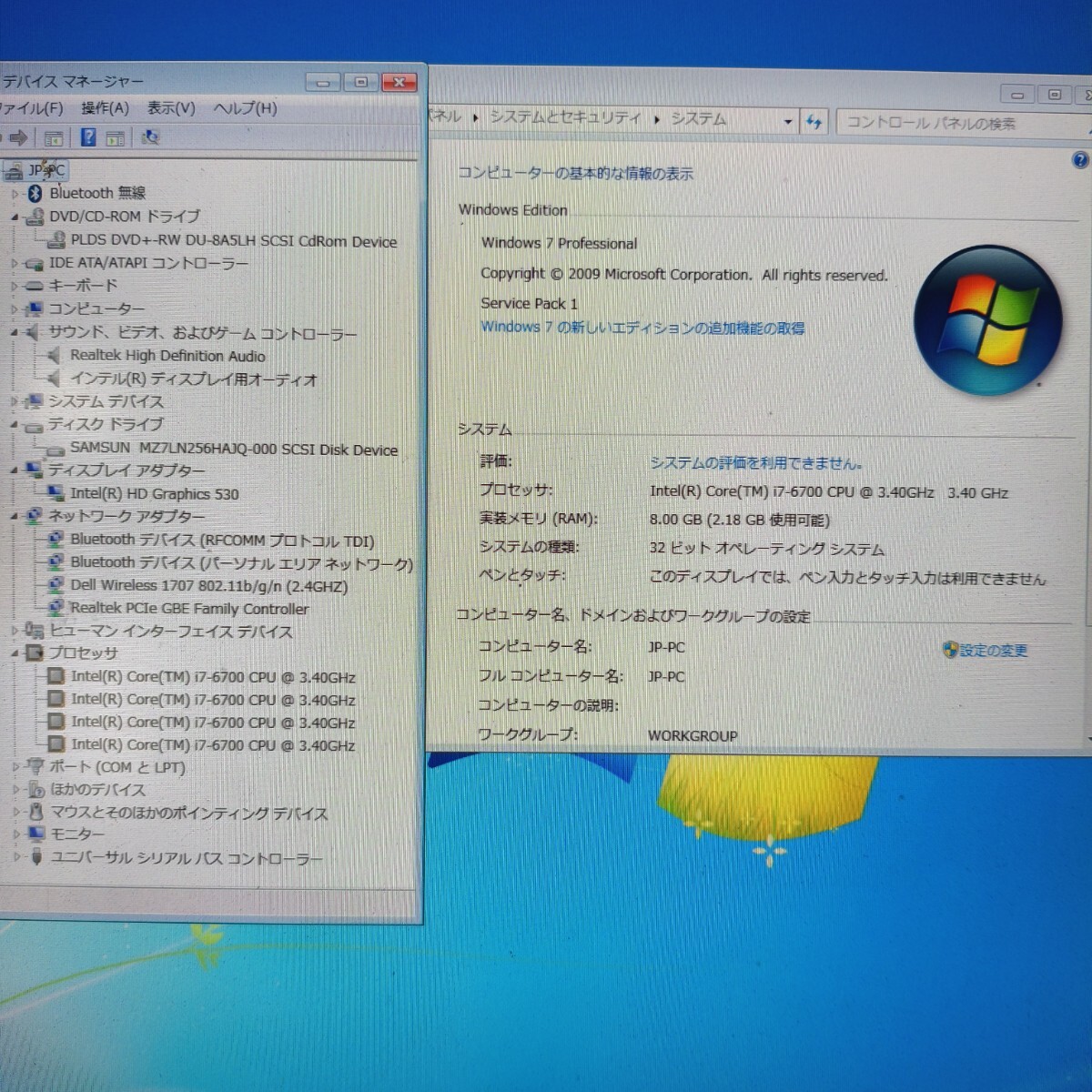Select the Dell Wireless 1707 network adapter icon
This screenshot has width=1092, height=1092.
[56, 585]
